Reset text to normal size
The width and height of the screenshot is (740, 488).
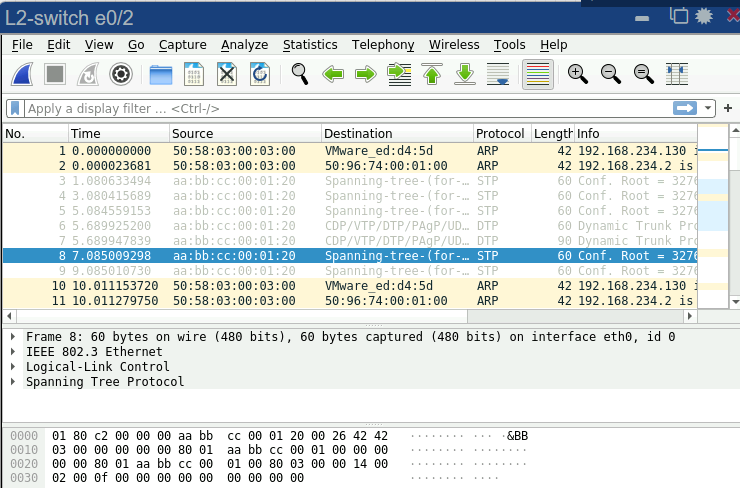click(643, 74)
